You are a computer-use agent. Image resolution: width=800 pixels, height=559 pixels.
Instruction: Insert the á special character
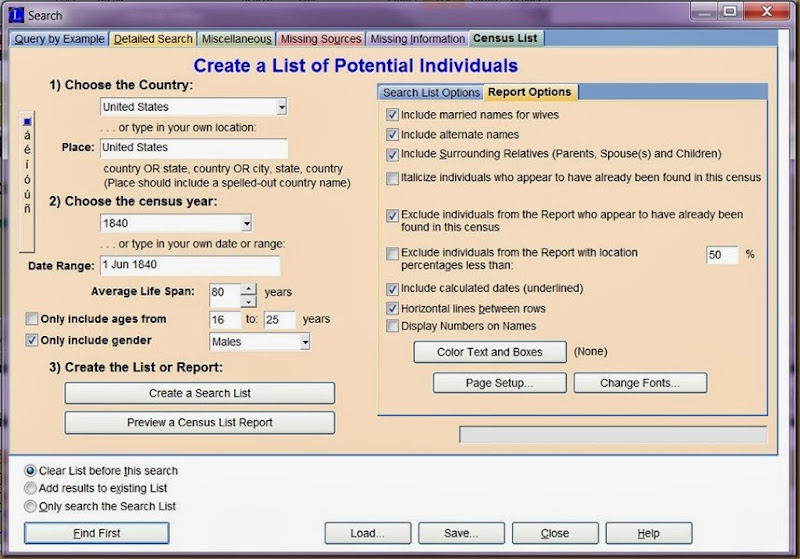(27, 136)
